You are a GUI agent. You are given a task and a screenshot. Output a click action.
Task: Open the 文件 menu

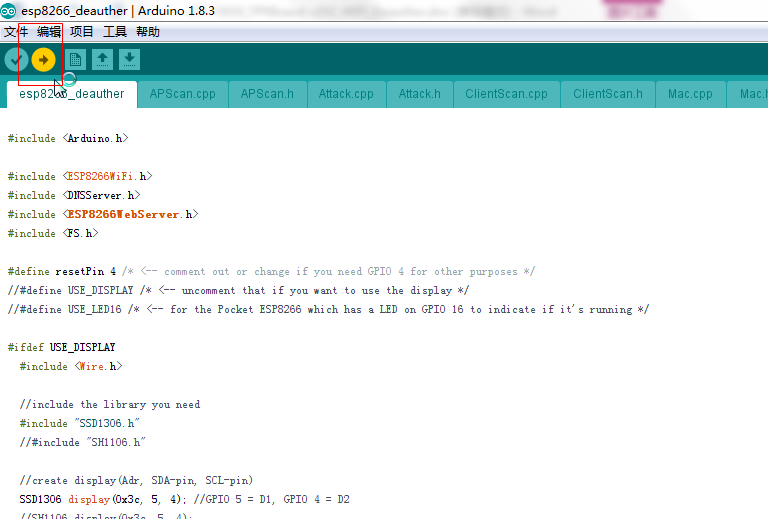pyautogui.click(x=16, y=32)
